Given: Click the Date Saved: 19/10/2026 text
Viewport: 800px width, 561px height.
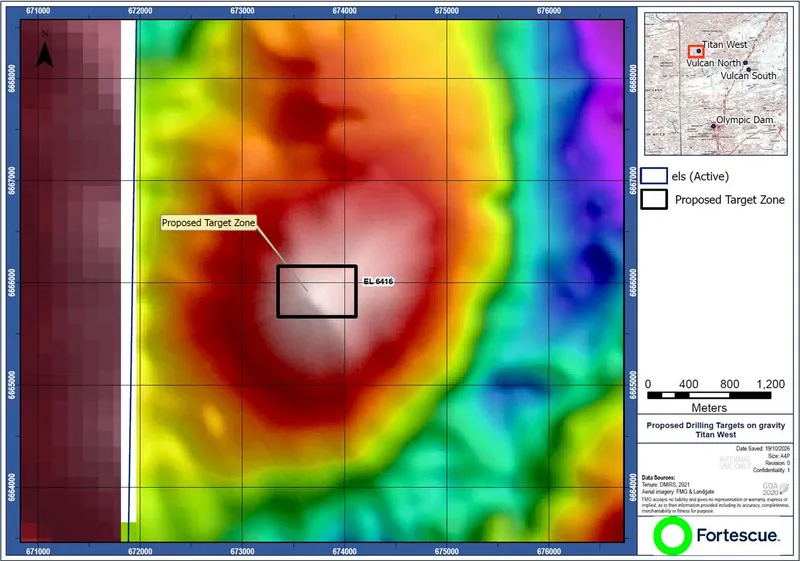Looking at the screenshot, I should (x=763, y=449).
